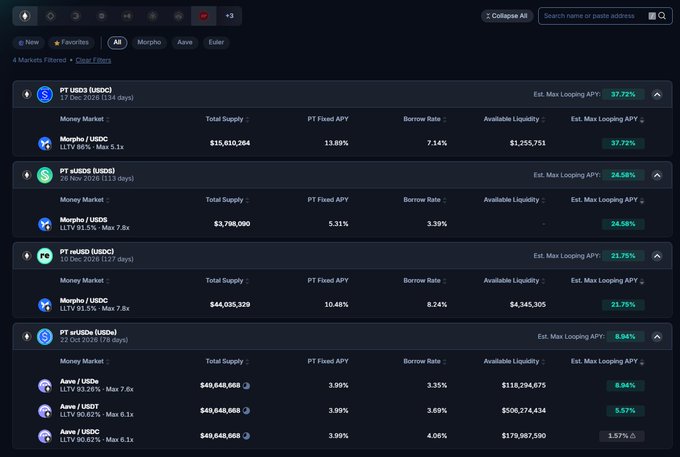Click the paste icon inside search box
The width and height of the screenshot is (680, 457).
click(652, 16)
